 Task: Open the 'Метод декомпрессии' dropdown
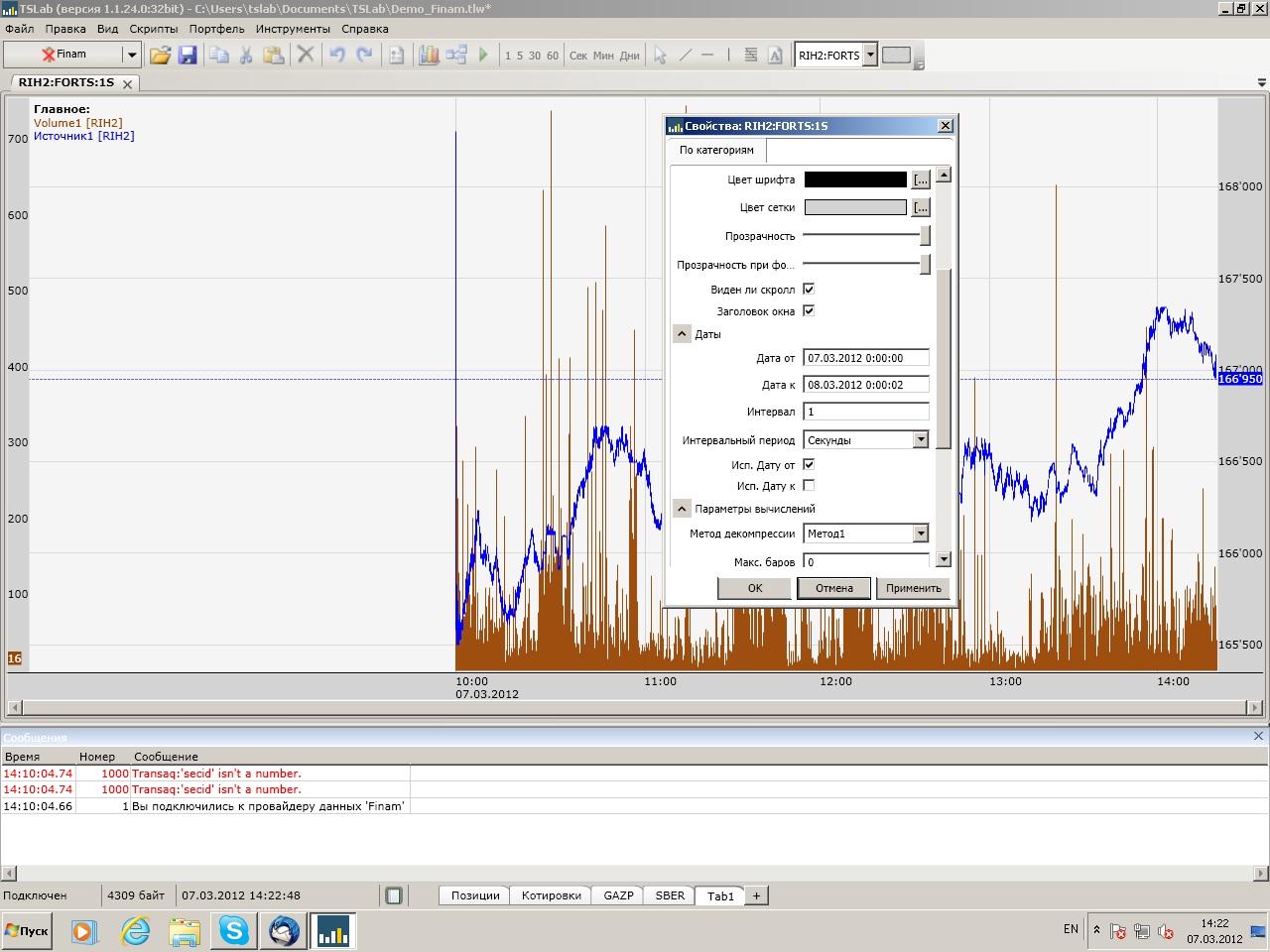click(x=920, y=534)
